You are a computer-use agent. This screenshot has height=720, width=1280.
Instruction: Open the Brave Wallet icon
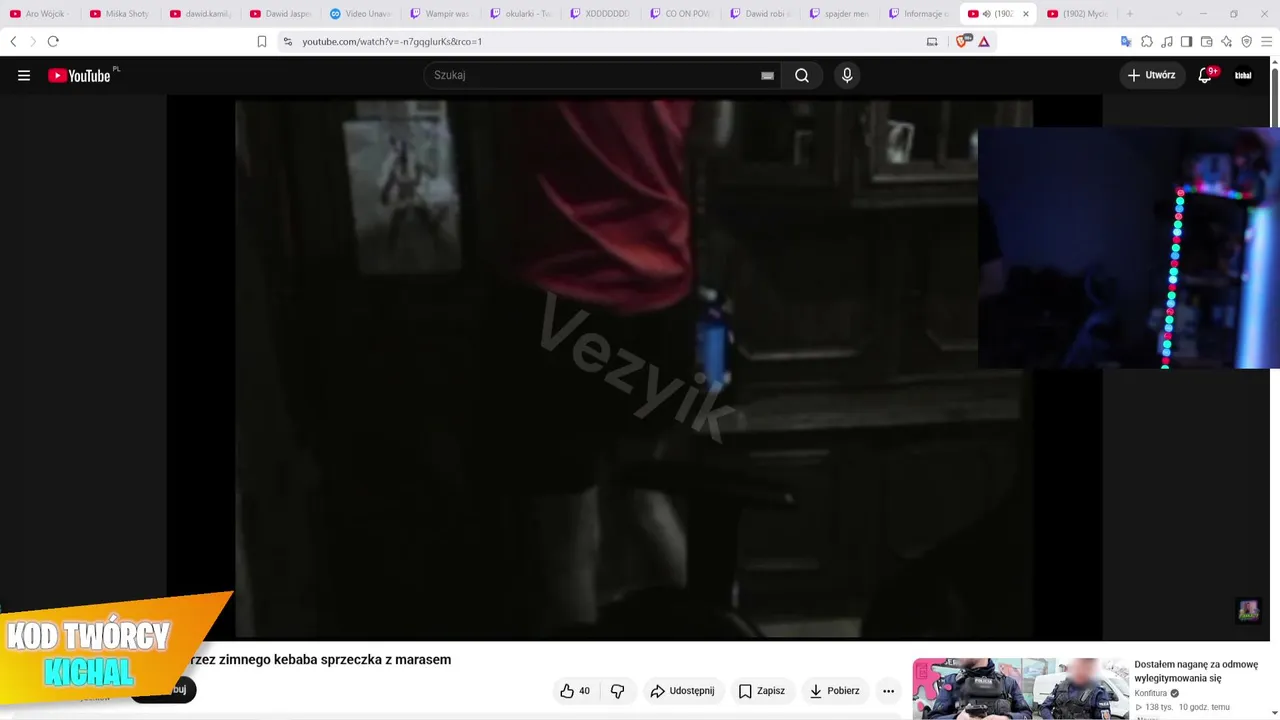pos(1206,41)
